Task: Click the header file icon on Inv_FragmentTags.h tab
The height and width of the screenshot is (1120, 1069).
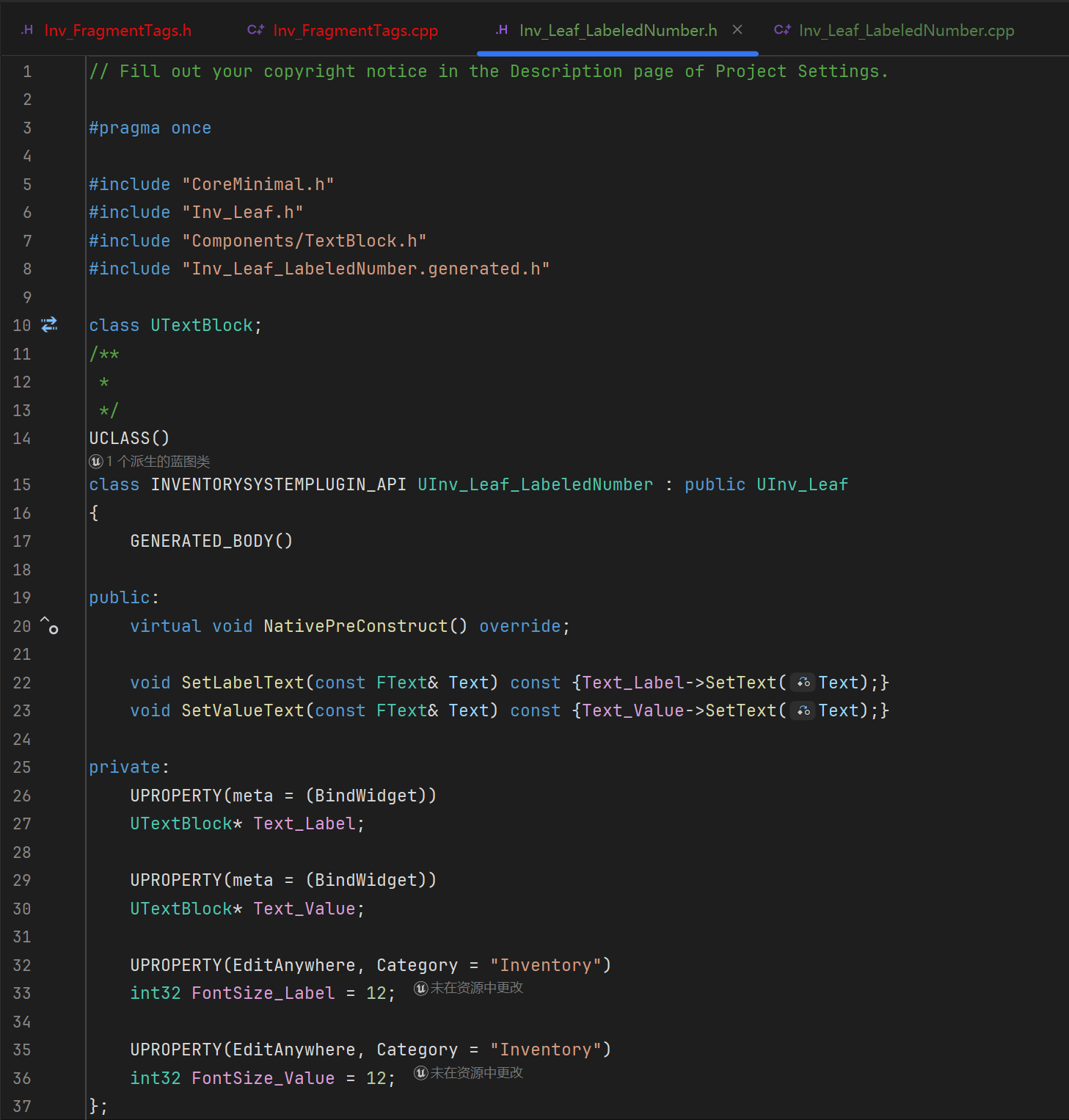Action: [x=27, y=30]
